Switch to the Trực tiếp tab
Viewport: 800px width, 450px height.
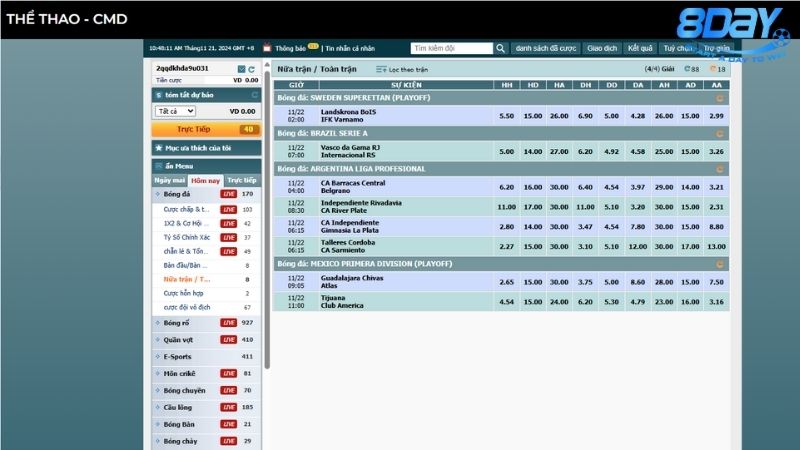pyautogui.click(x=242, y=181)
